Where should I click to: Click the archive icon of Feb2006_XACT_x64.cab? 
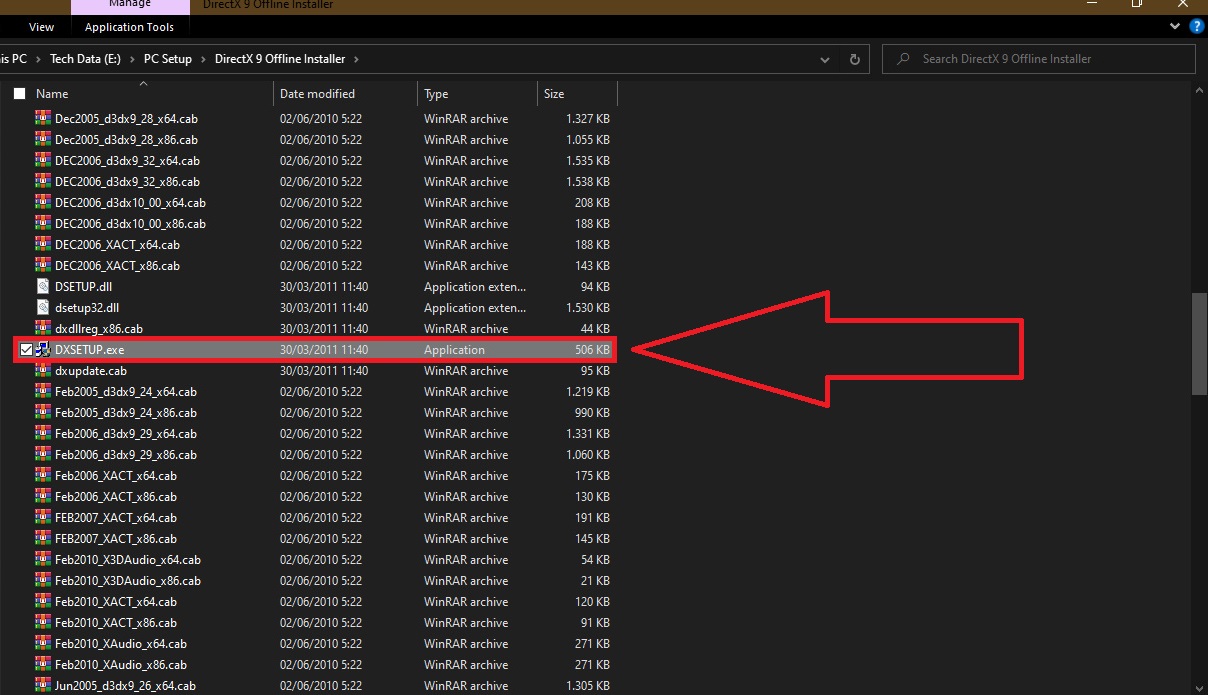43,475
